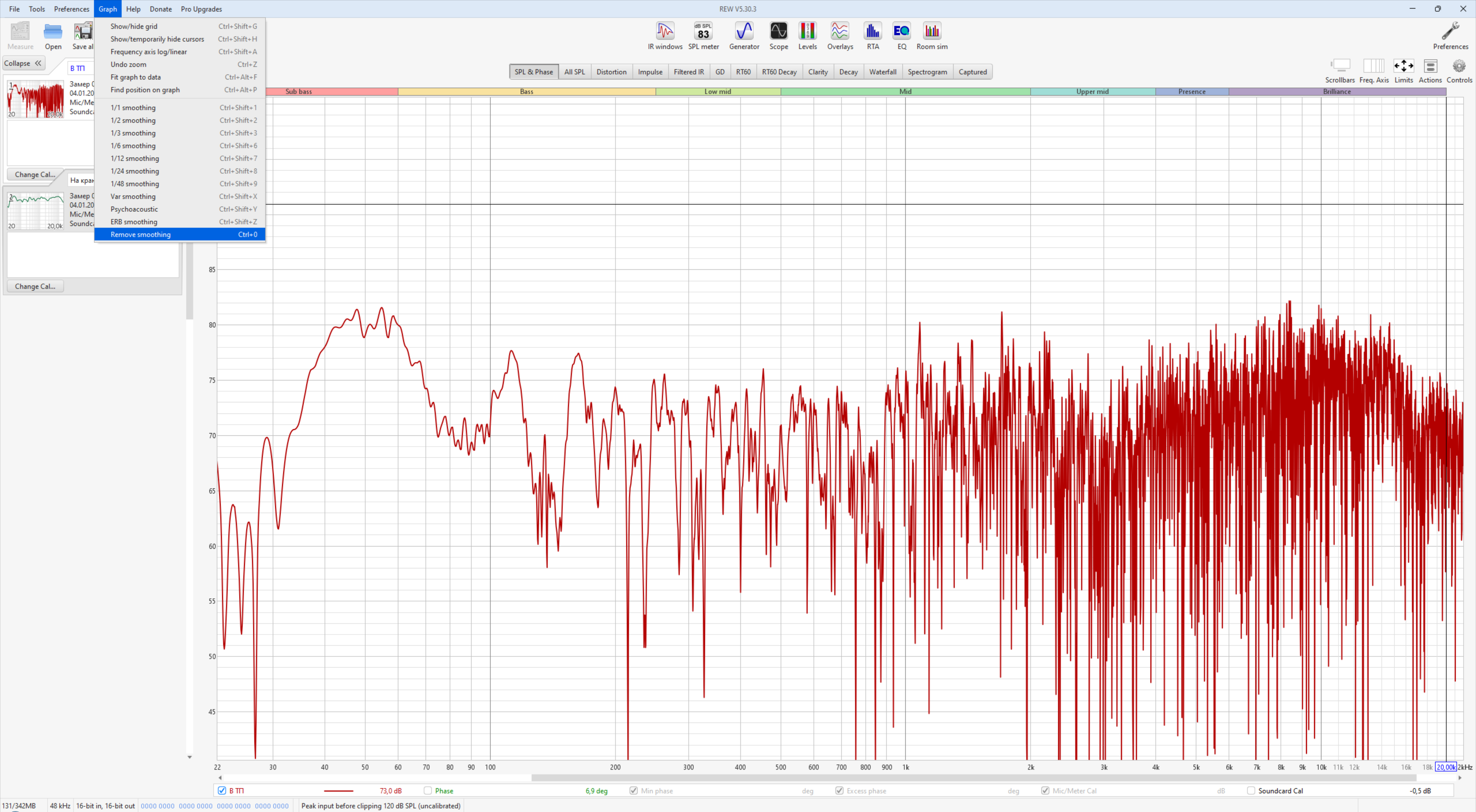
Task: Switch to the Filtered IR tab
Action: coord(688,71)
